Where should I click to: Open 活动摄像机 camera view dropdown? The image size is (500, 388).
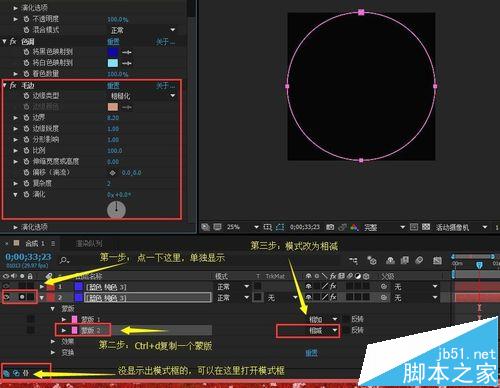pos(461,227)
